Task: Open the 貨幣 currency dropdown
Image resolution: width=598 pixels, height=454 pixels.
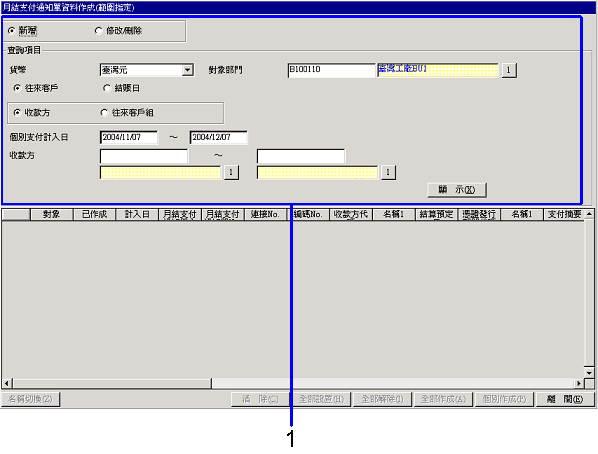Action: tap(187, 70)
